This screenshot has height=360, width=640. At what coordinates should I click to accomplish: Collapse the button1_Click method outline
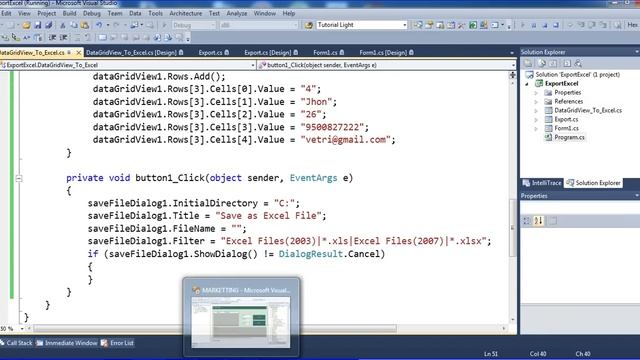click(x=19, y=178)
